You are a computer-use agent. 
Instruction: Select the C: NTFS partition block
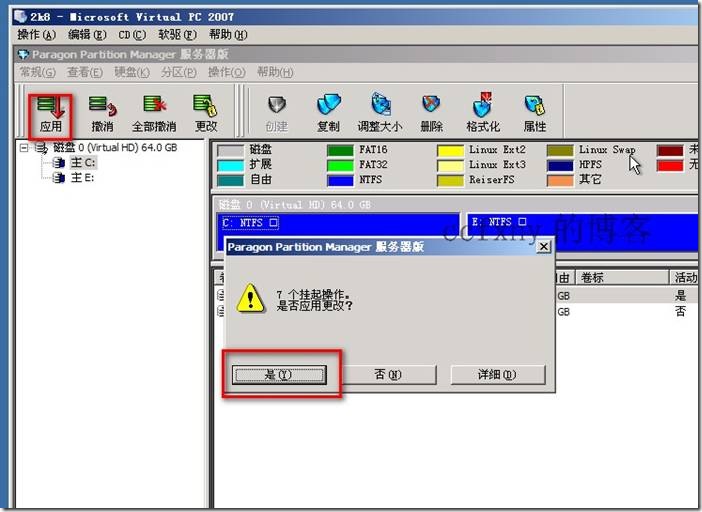click(x=338, y=225)
